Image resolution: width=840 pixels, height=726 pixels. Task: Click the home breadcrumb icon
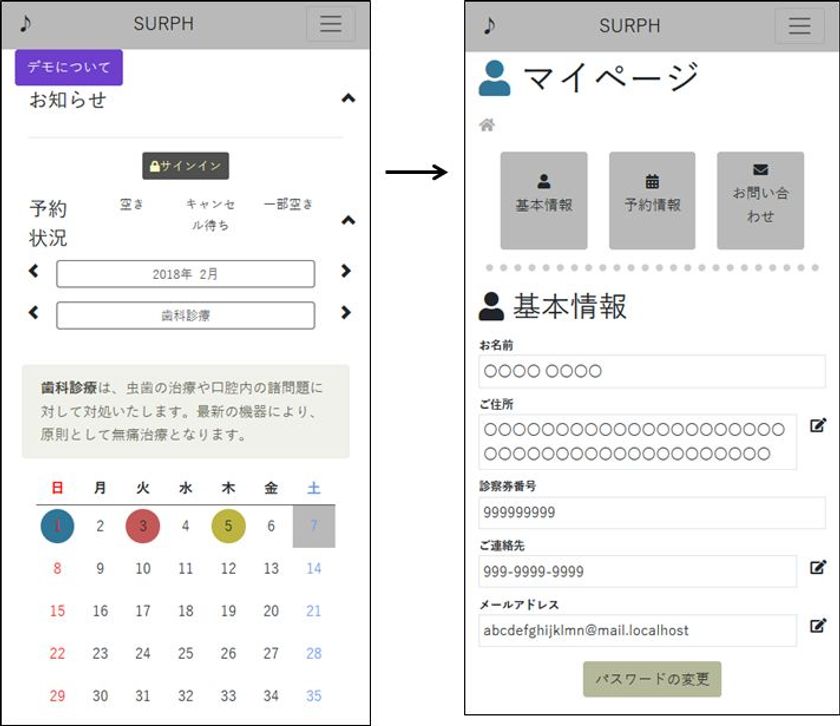click(487, 125)
